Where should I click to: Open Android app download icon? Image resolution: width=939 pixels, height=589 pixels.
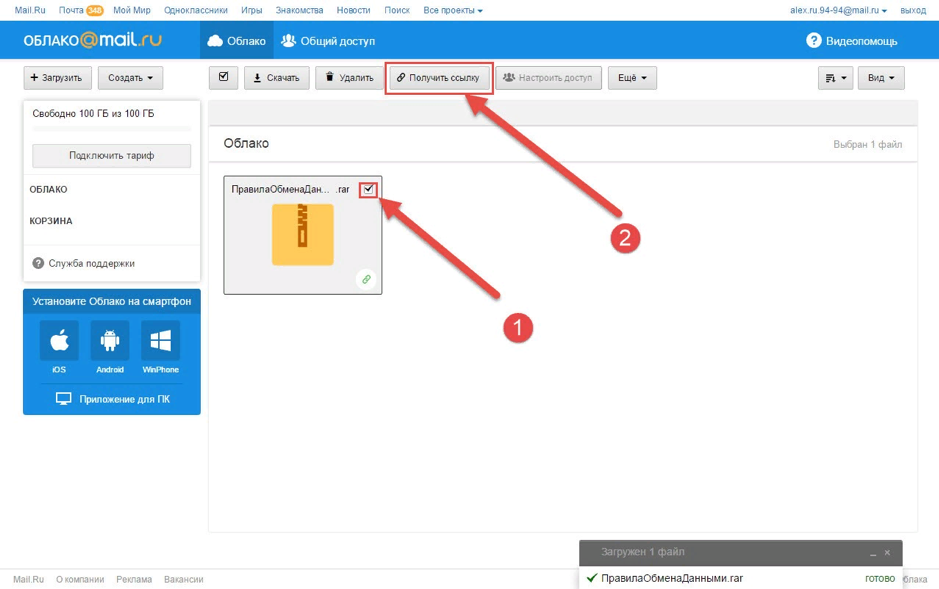click(110, 340)
